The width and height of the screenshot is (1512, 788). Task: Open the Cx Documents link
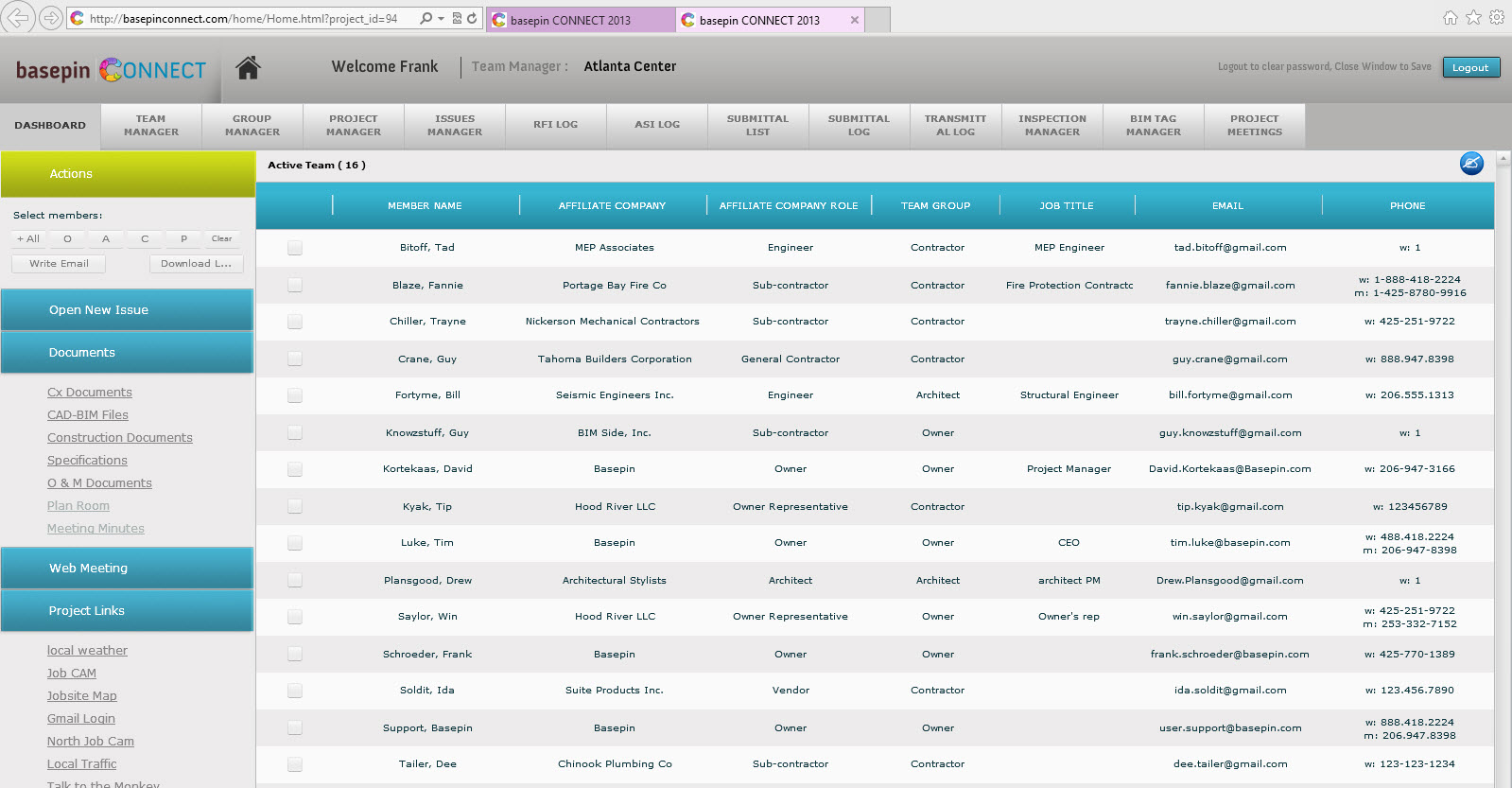coord(90,393)
